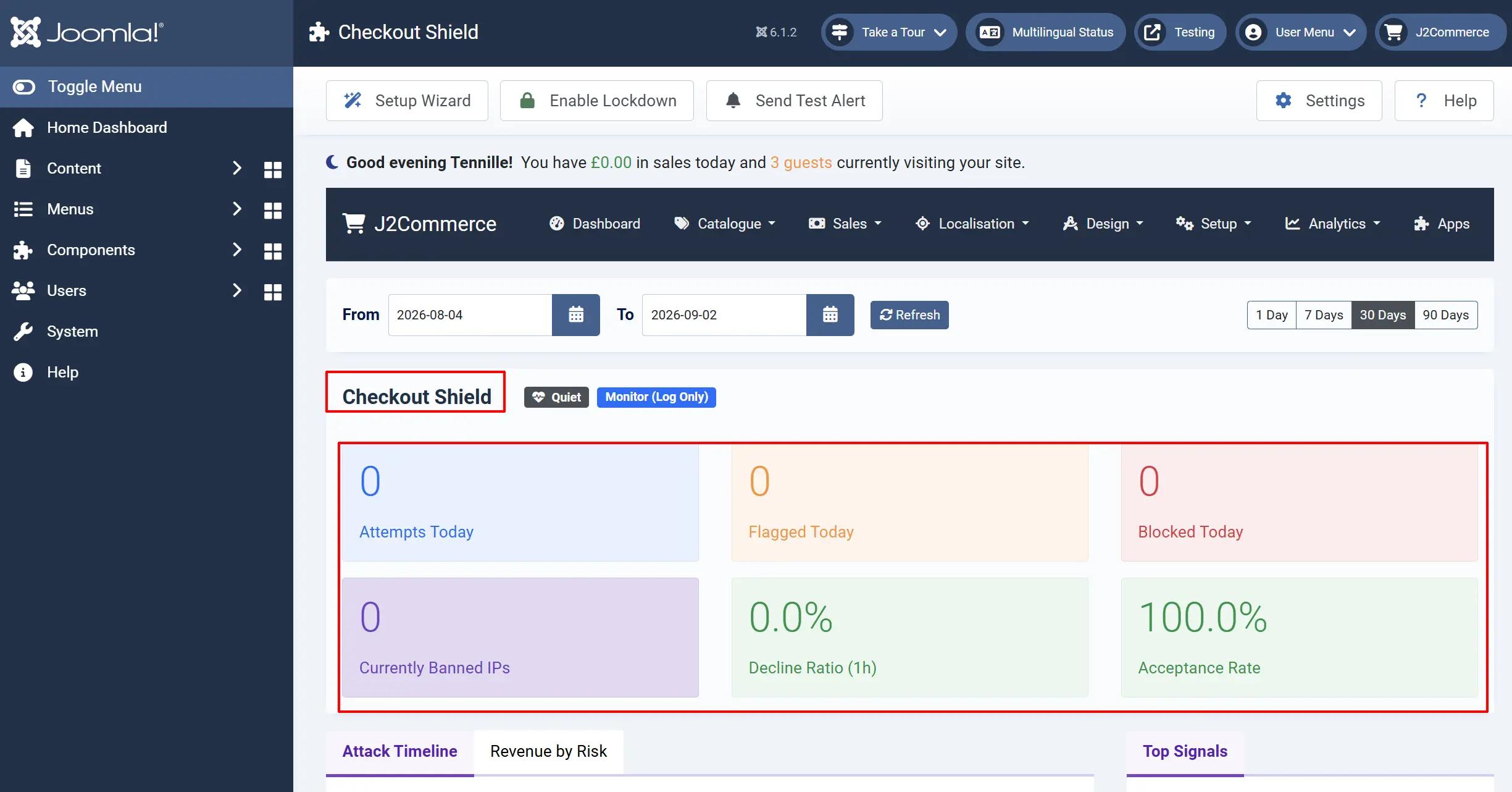
Task: Click the Components puzzle icon in sidebar
Action: [23, 250]
